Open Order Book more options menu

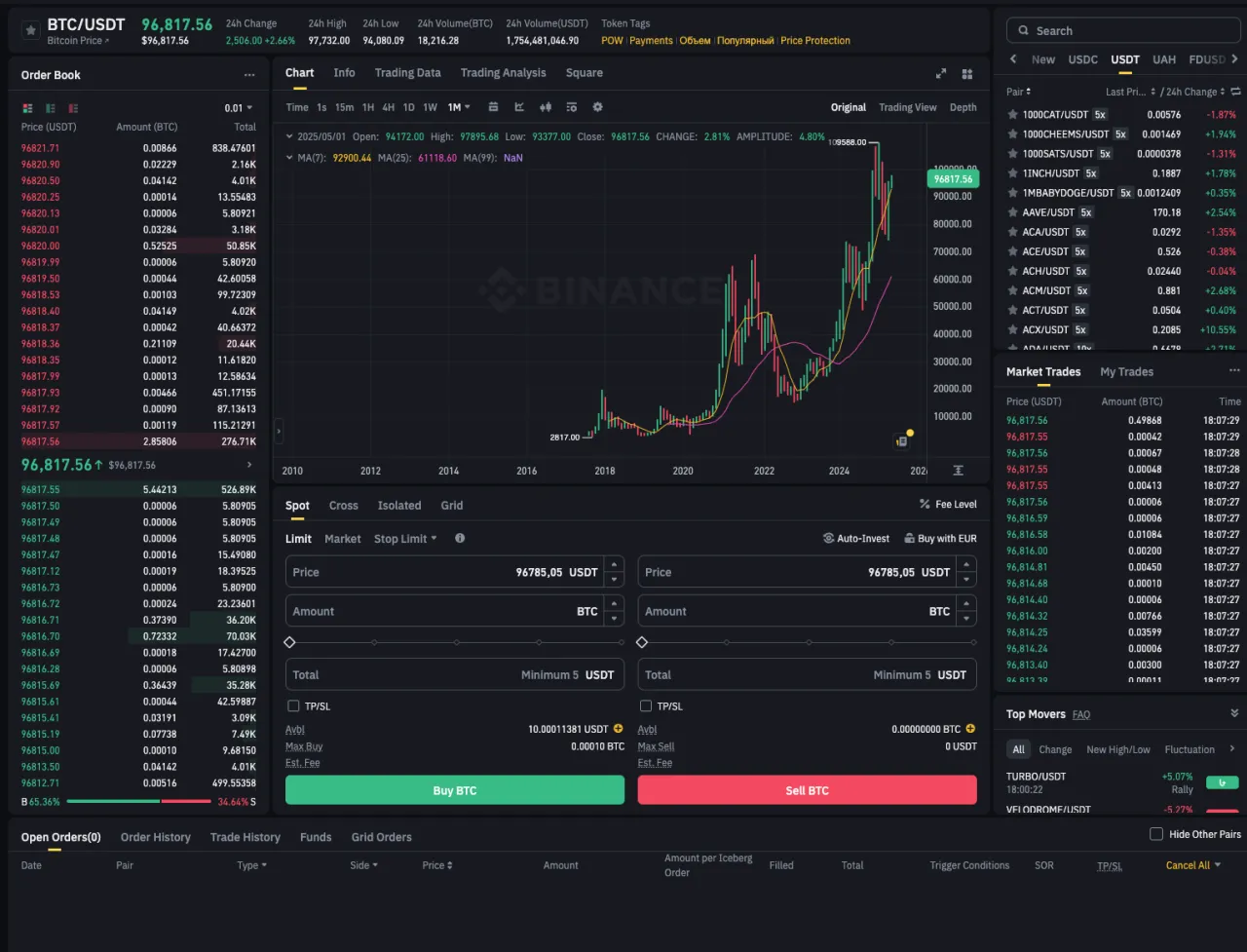coord(249,75)
